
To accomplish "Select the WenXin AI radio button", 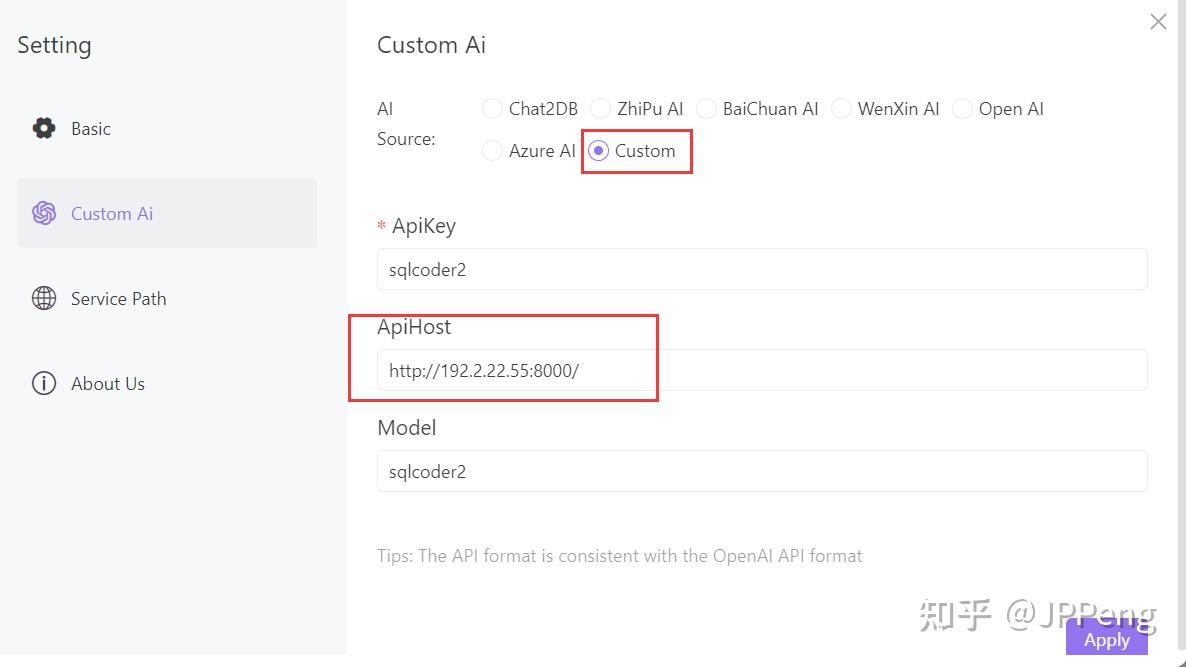I will [841, 109].
